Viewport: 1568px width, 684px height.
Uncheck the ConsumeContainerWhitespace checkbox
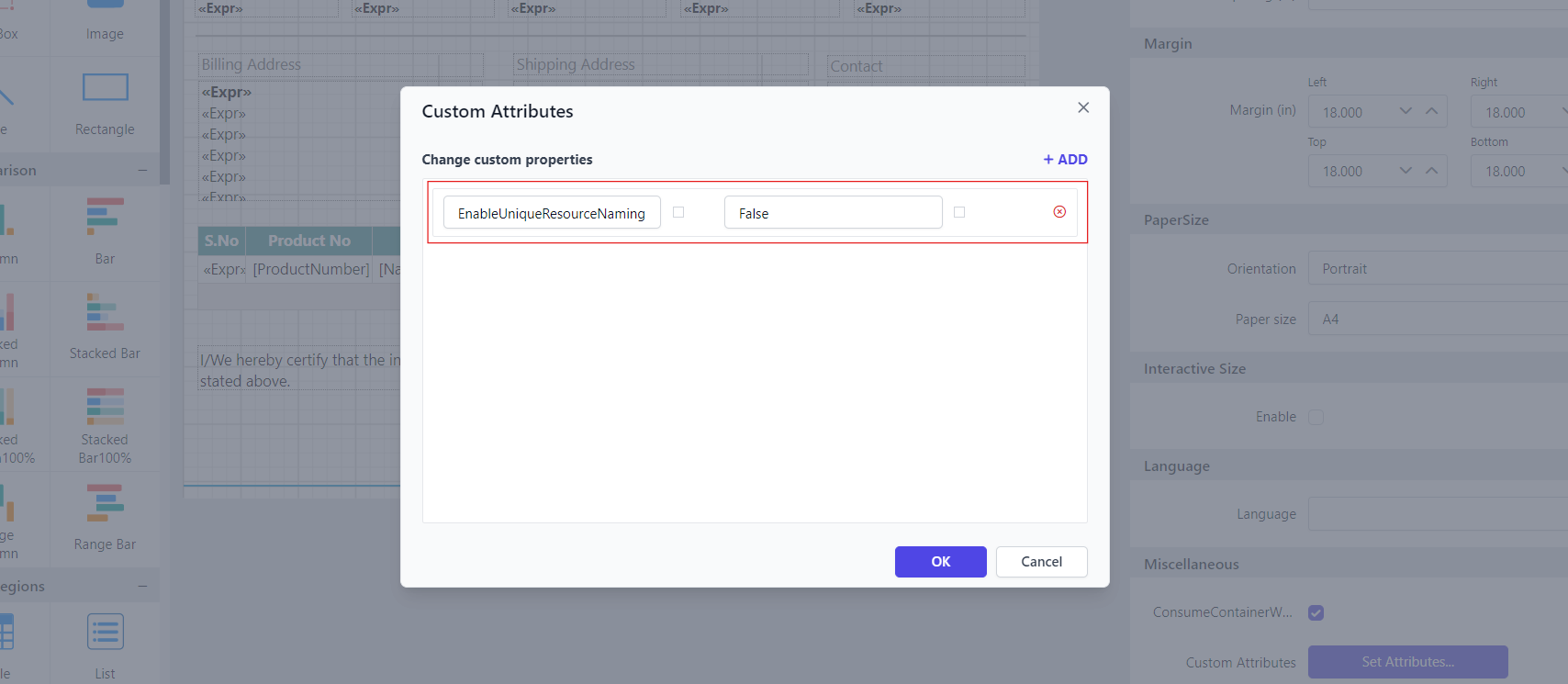(1316, 612)
